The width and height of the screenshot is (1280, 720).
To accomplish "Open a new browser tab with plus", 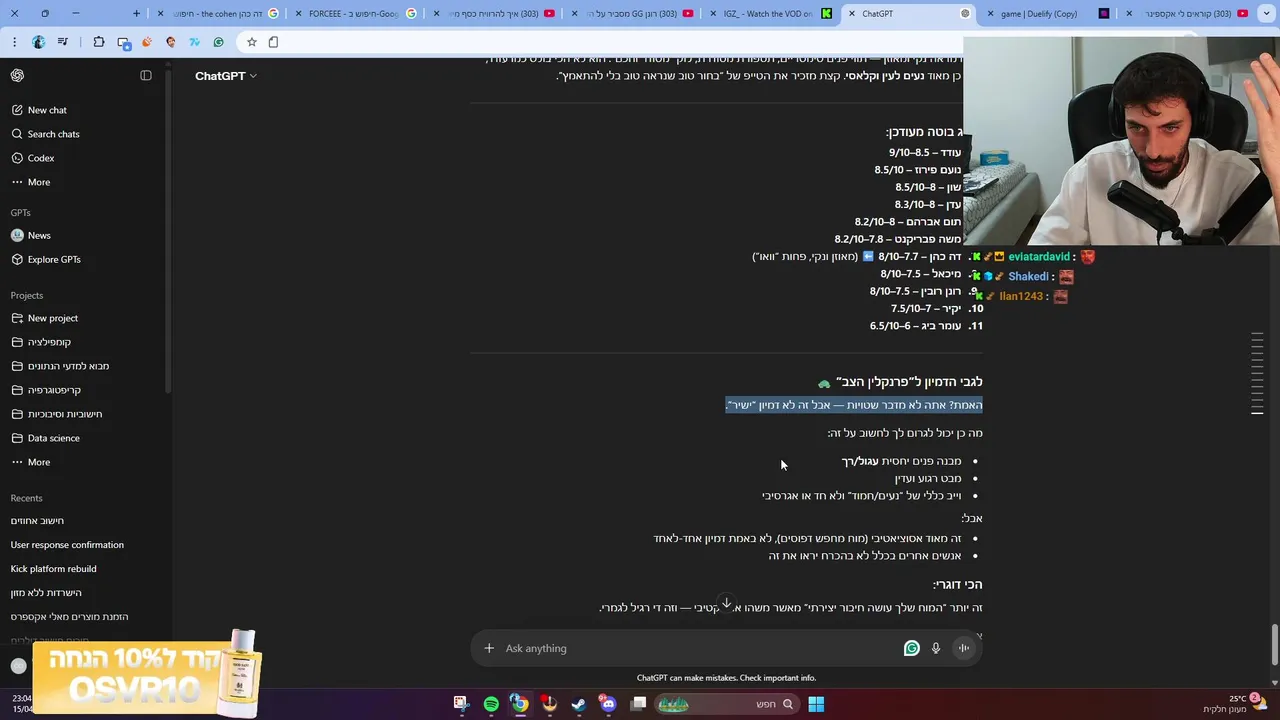I will (137, 14).
